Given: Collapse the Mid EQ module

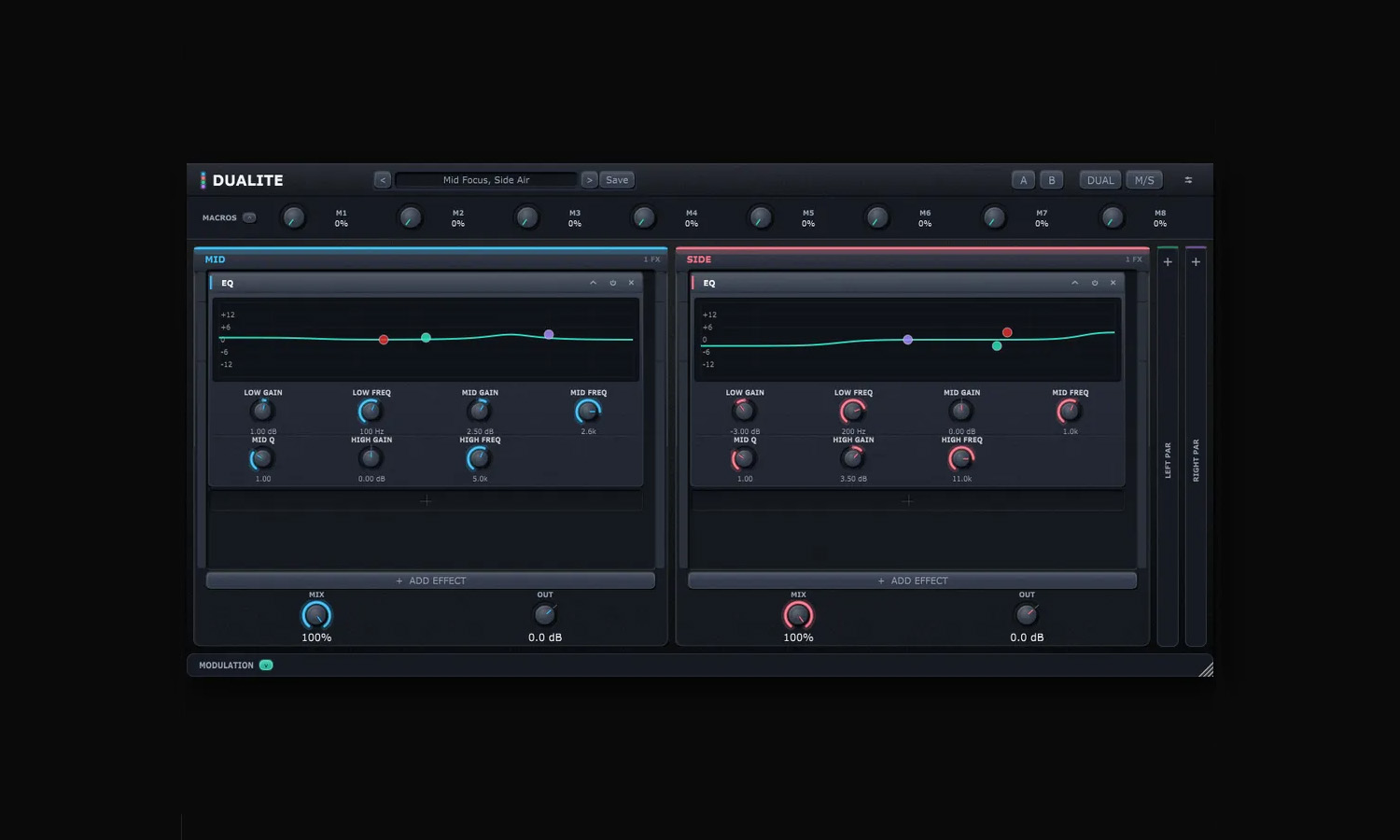Looking at the screenshot, I should (593, 283).
